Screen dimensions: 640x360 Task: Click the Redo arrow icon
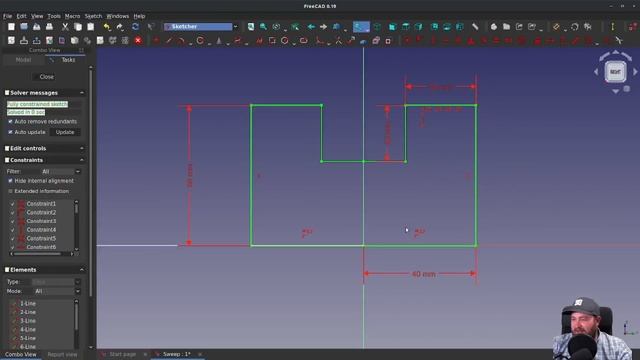coord(120,27)
